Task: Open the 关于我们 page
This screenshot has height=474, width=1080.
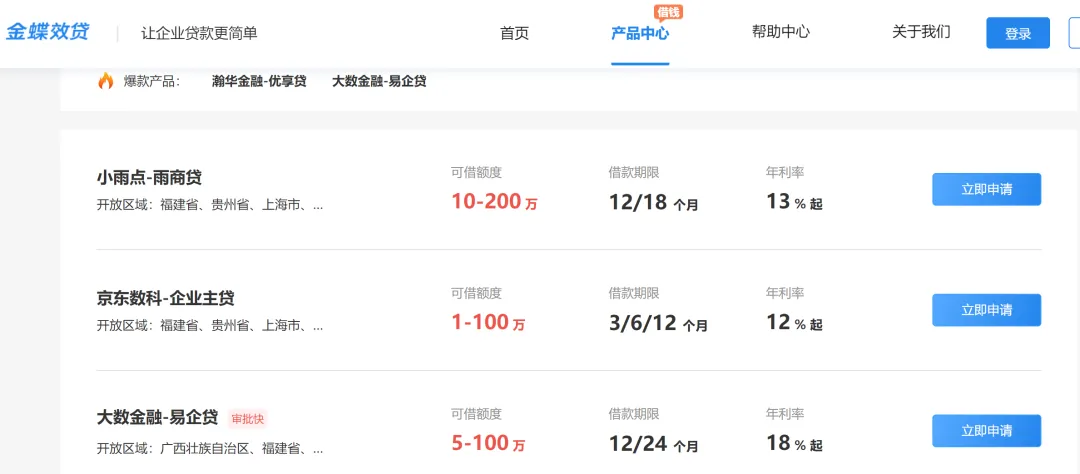Action: point(921,32)
